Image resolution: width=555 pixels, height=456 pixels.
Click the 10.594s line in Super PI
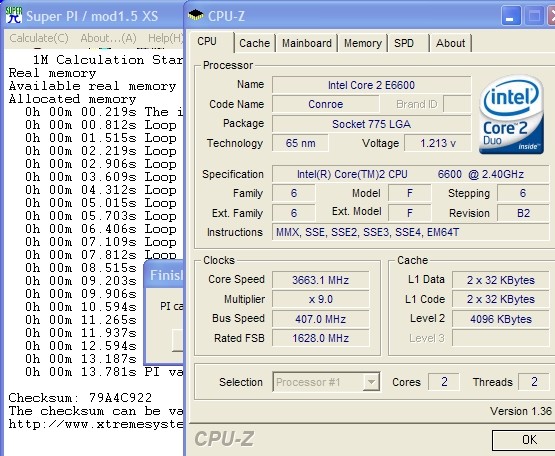(x=81, y=307)
